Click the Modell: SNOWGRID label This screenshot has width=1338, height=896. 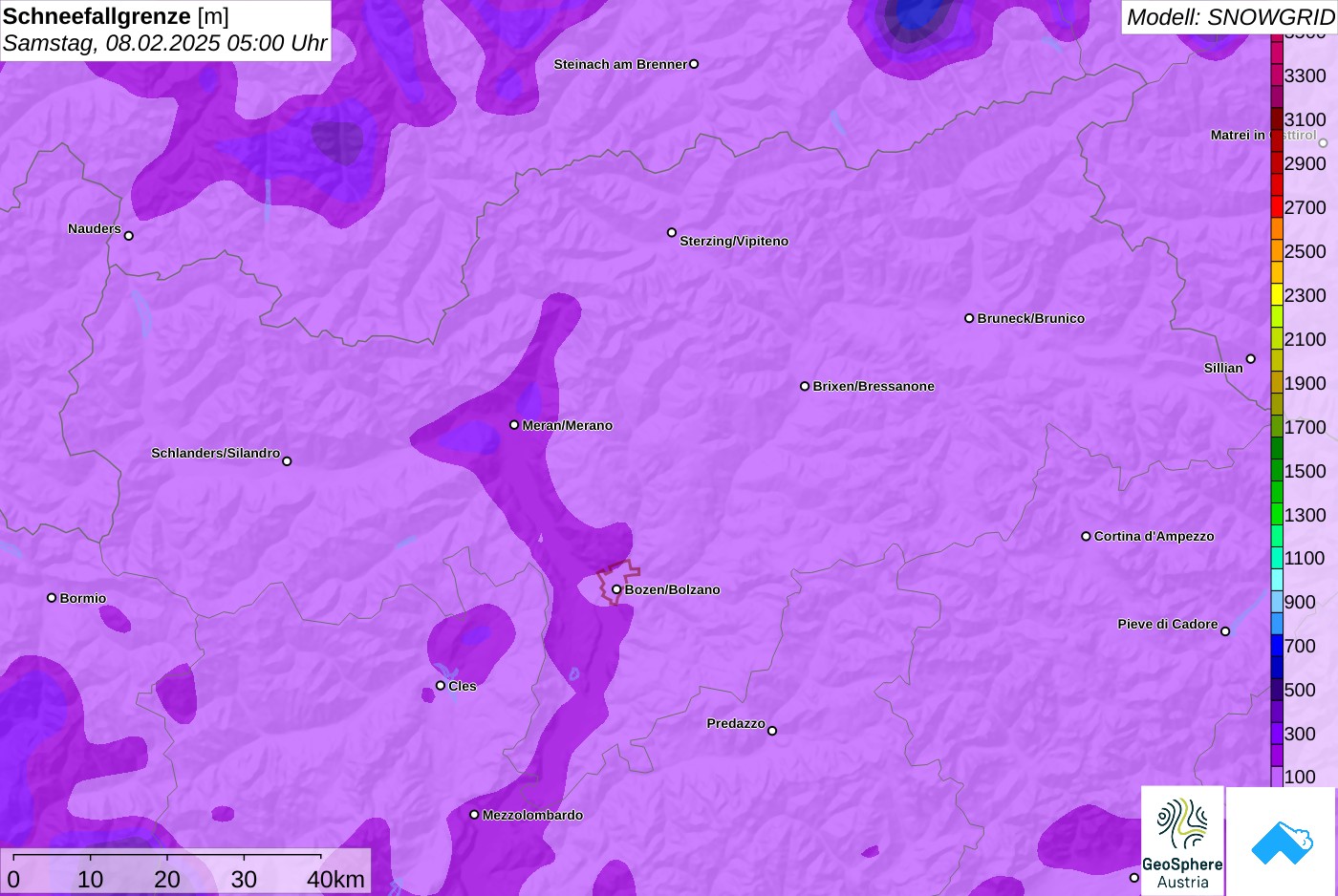(1230, 17)
